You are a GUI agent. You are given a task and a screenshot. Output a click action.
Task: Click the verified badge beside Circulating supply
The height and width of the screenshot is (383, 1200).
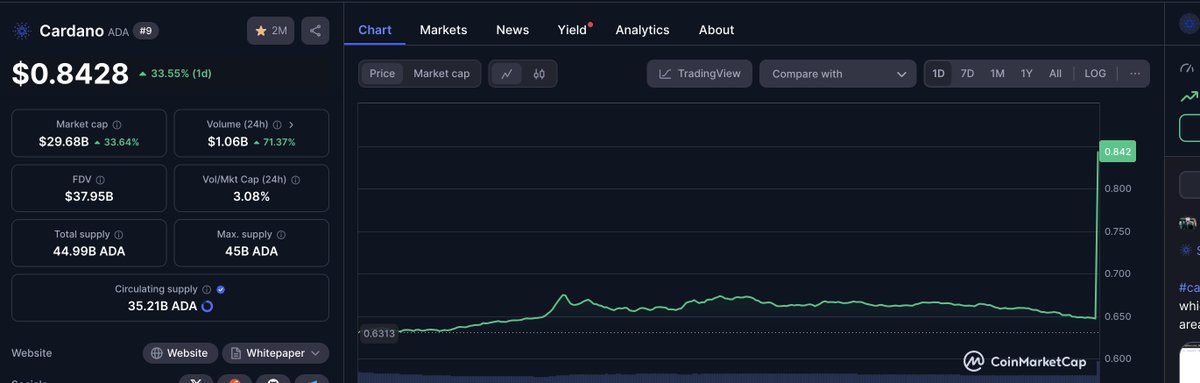click(220, 289)
